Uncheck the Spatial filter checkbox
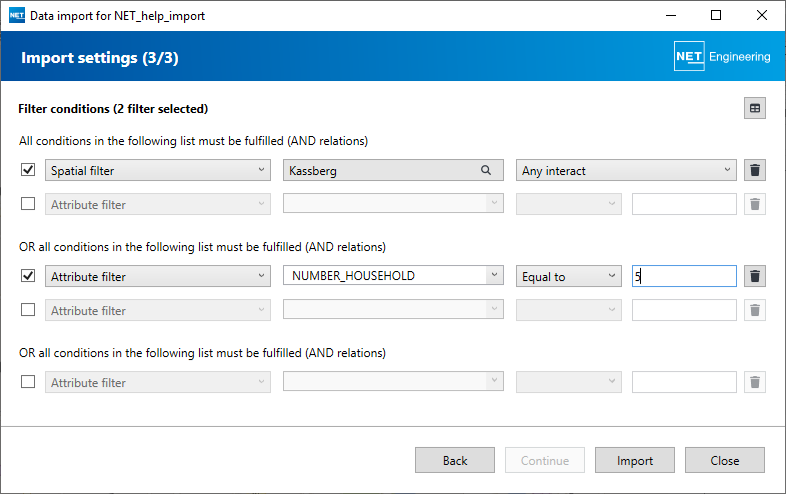The height and width of the screenshot is (494, 786). coord(28,170)
